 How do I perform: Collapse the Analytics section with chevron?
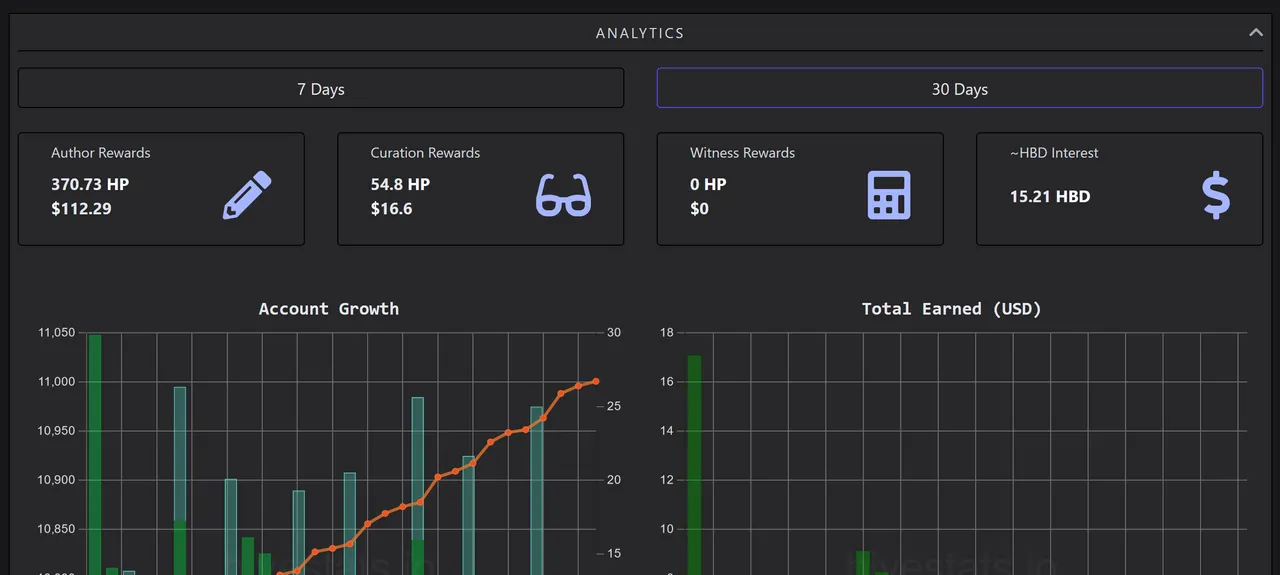1255,33
